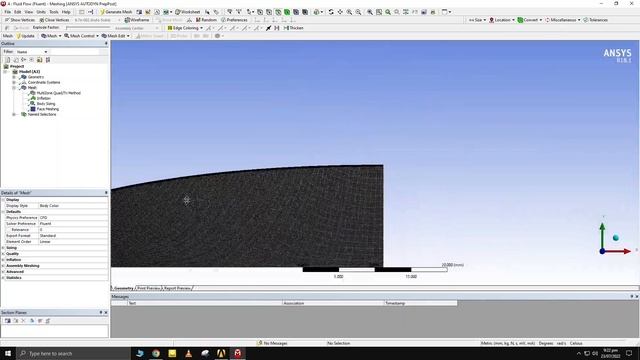Select the Body Sizing item
640x360 pixels.
[46, 103]
